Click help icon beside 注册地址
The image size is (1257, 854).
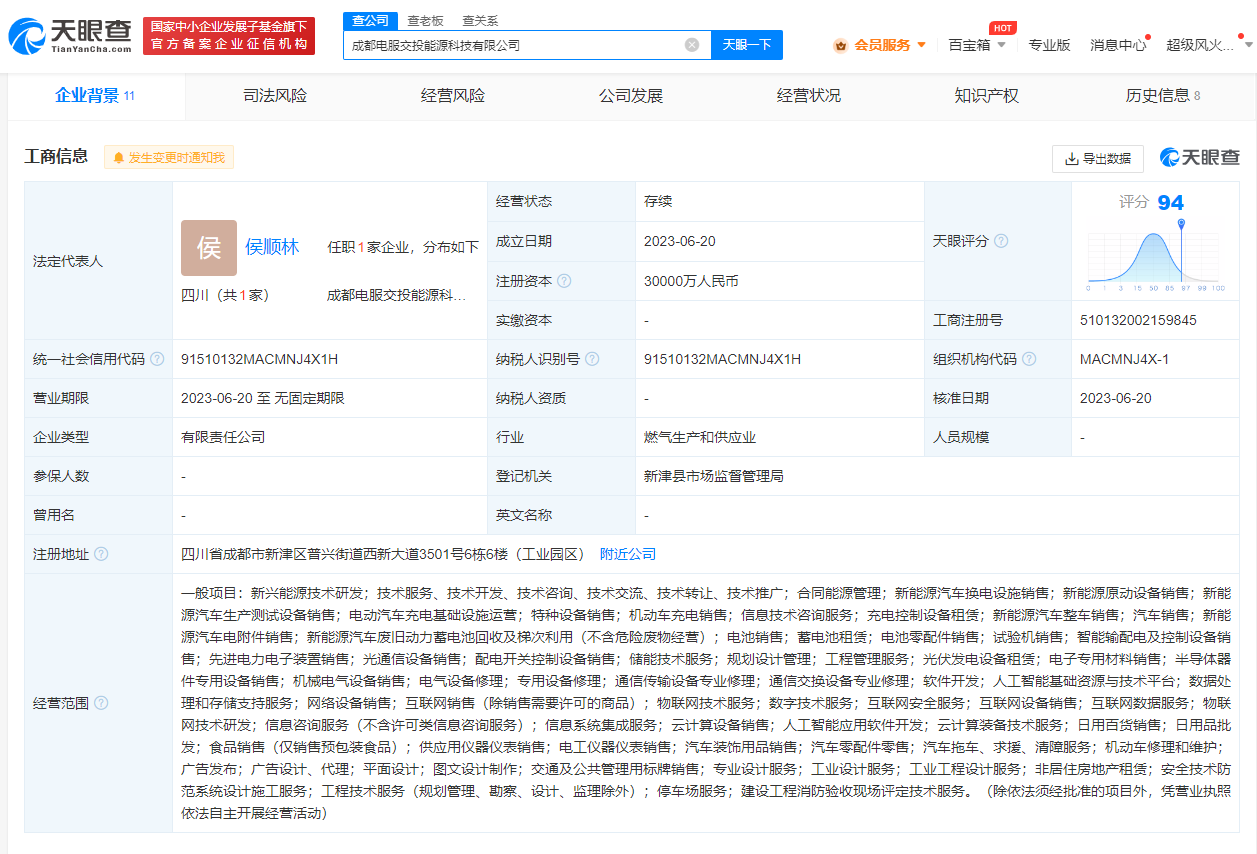click(101, 554)
